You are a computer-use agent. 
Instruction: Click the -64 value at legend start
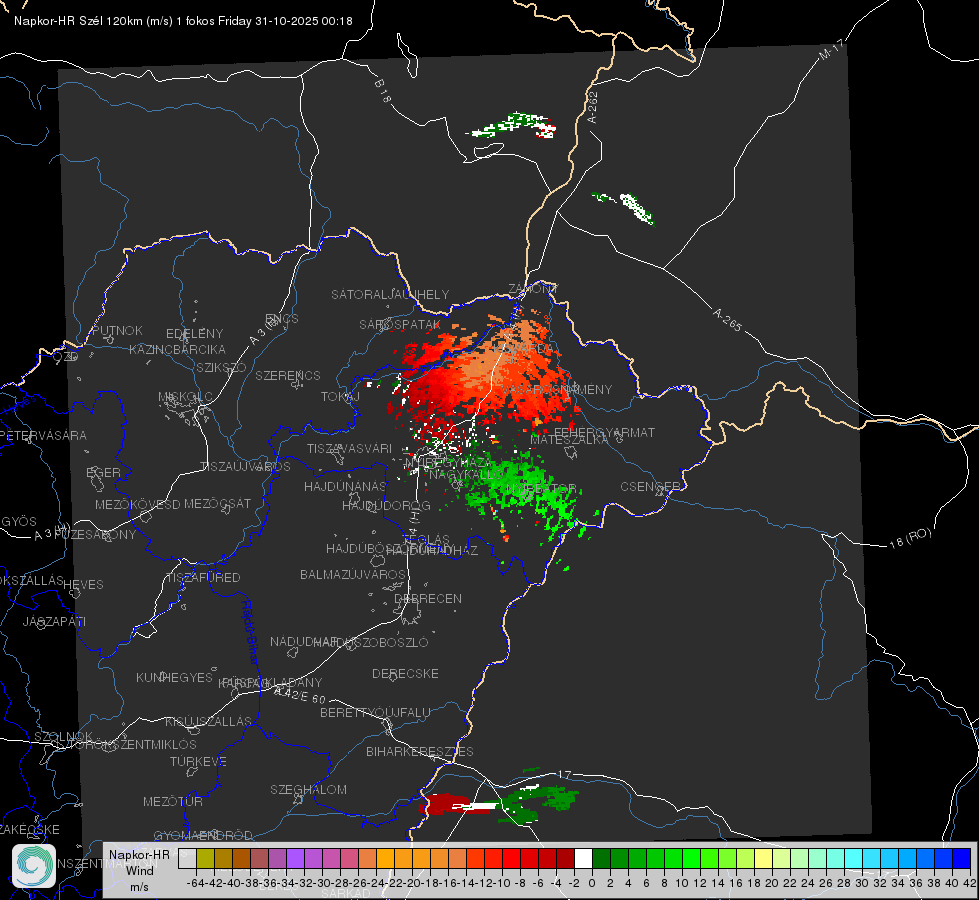tap(195, 883)
